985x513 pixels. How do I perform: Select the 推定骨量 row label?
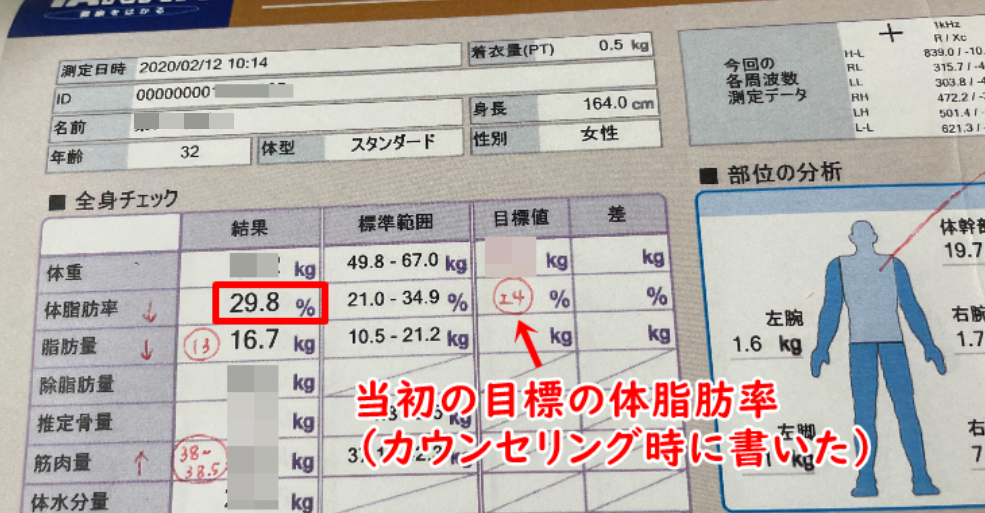click(75, 423)
